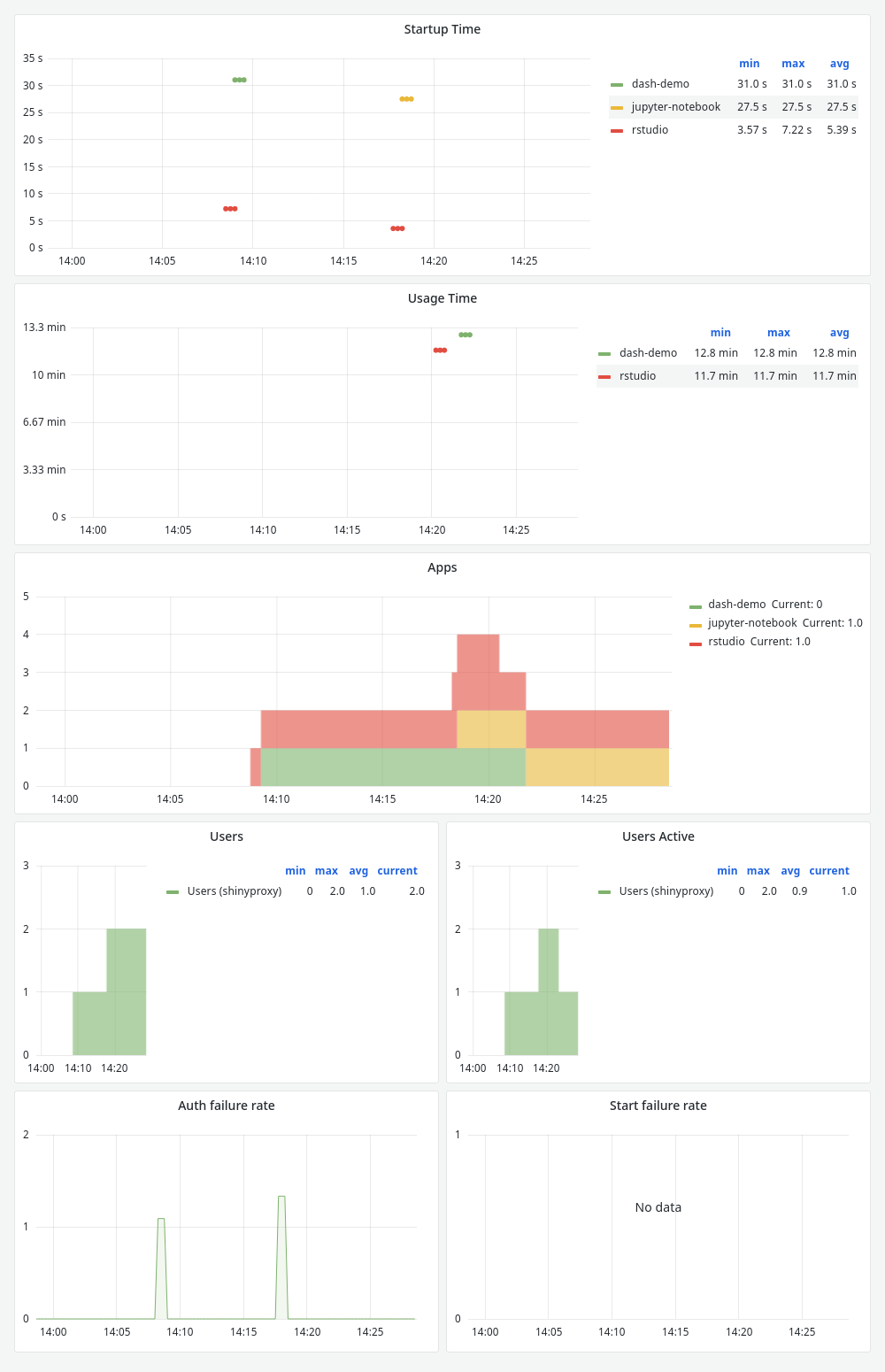
Task: Select the Users Active panel title
Action: click(658, 836)
